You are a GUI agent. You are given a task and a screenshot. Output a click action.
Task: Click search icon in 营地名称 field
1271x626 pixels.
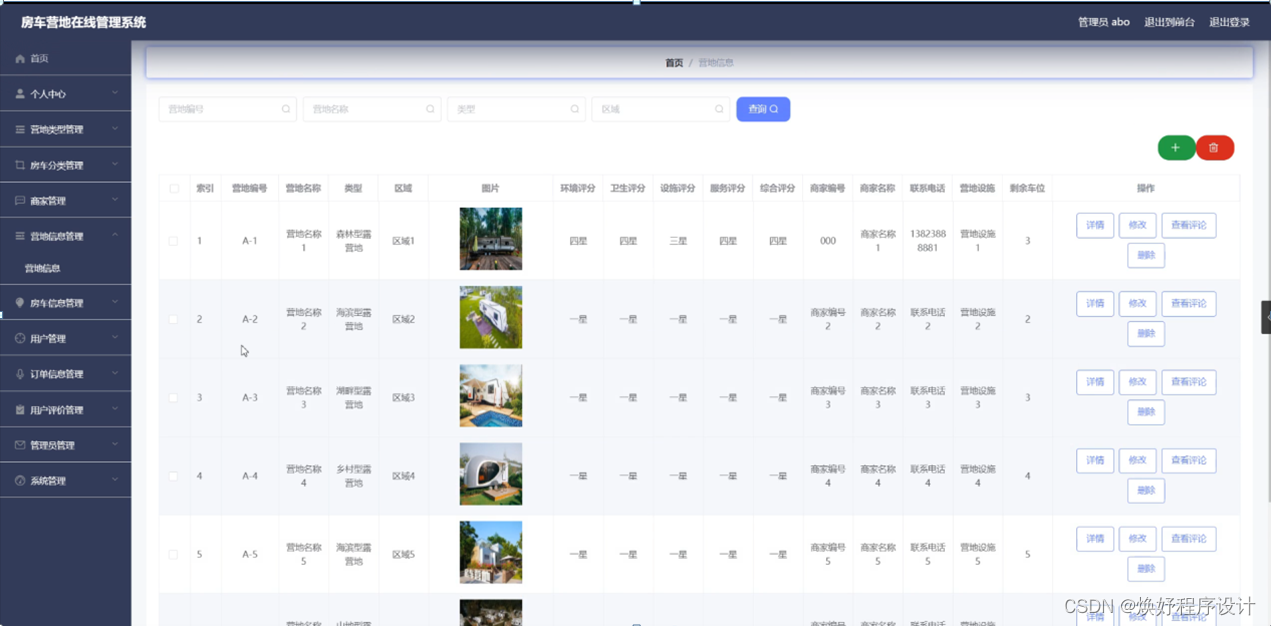click(x=430, y=109)
